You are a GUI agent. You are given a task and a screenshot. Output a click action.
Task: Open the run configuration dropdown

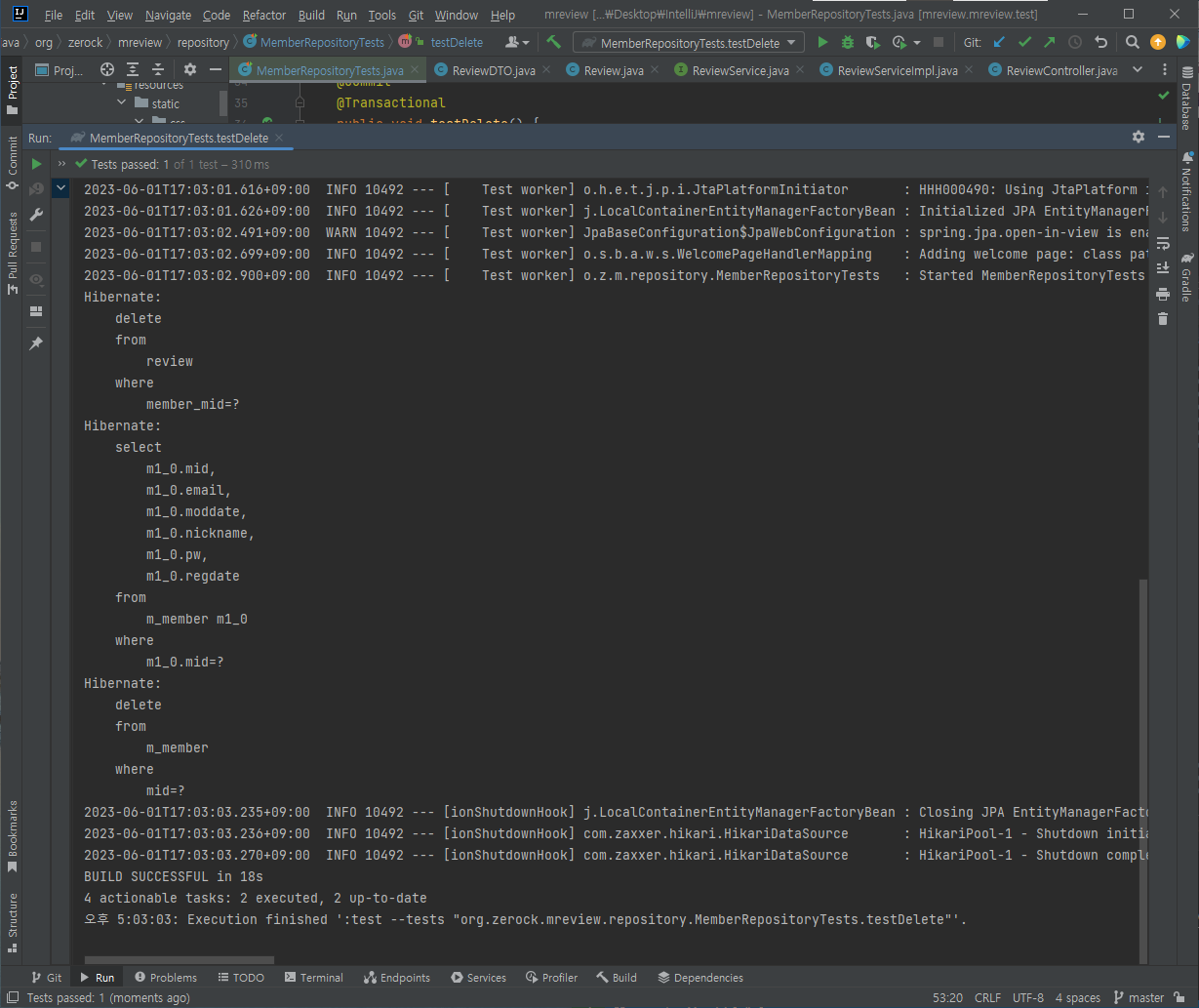[689, 43]
